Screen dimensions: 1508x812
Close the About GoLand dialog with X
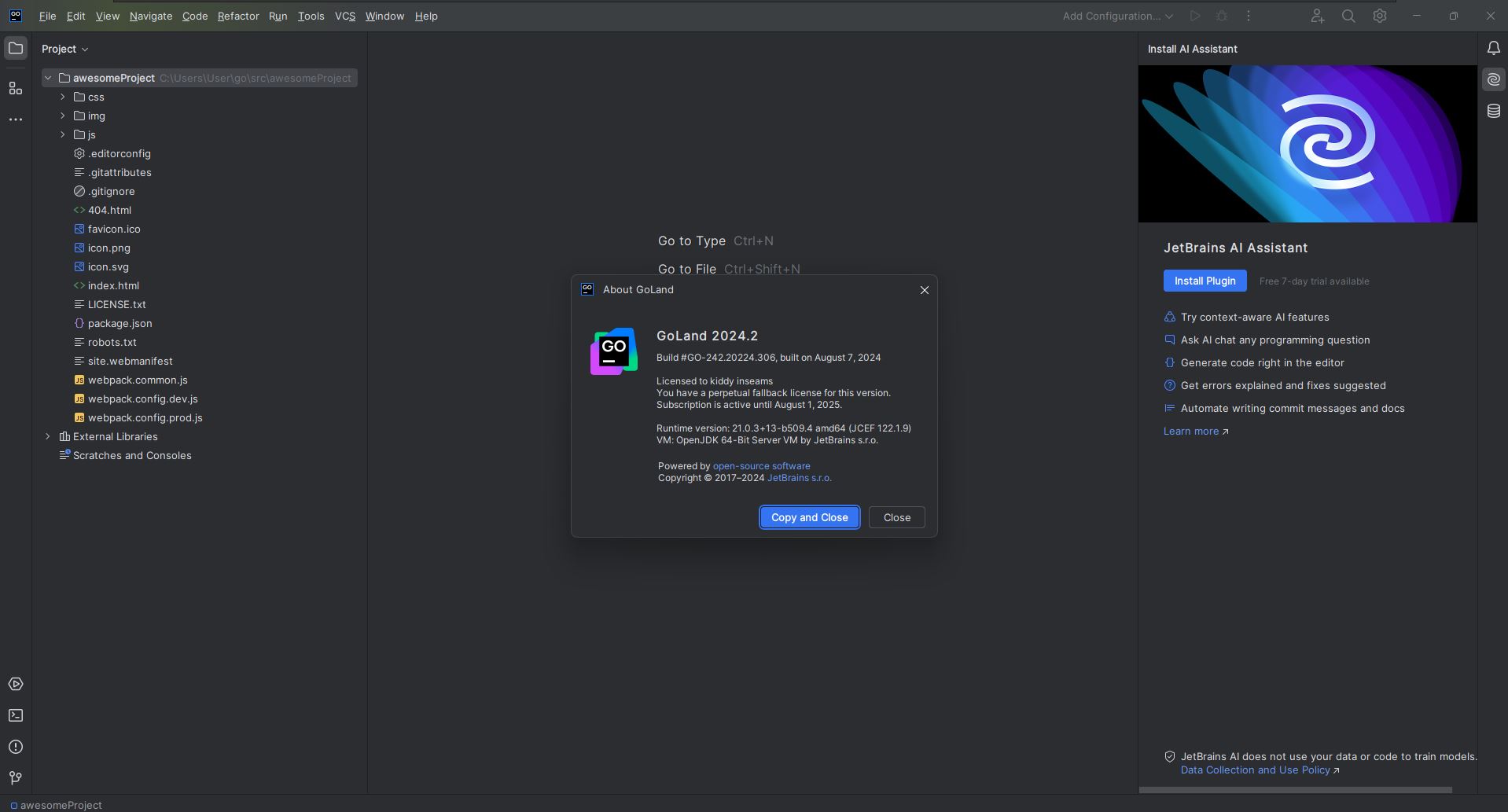pyautogui.click(x=925, y=290)
